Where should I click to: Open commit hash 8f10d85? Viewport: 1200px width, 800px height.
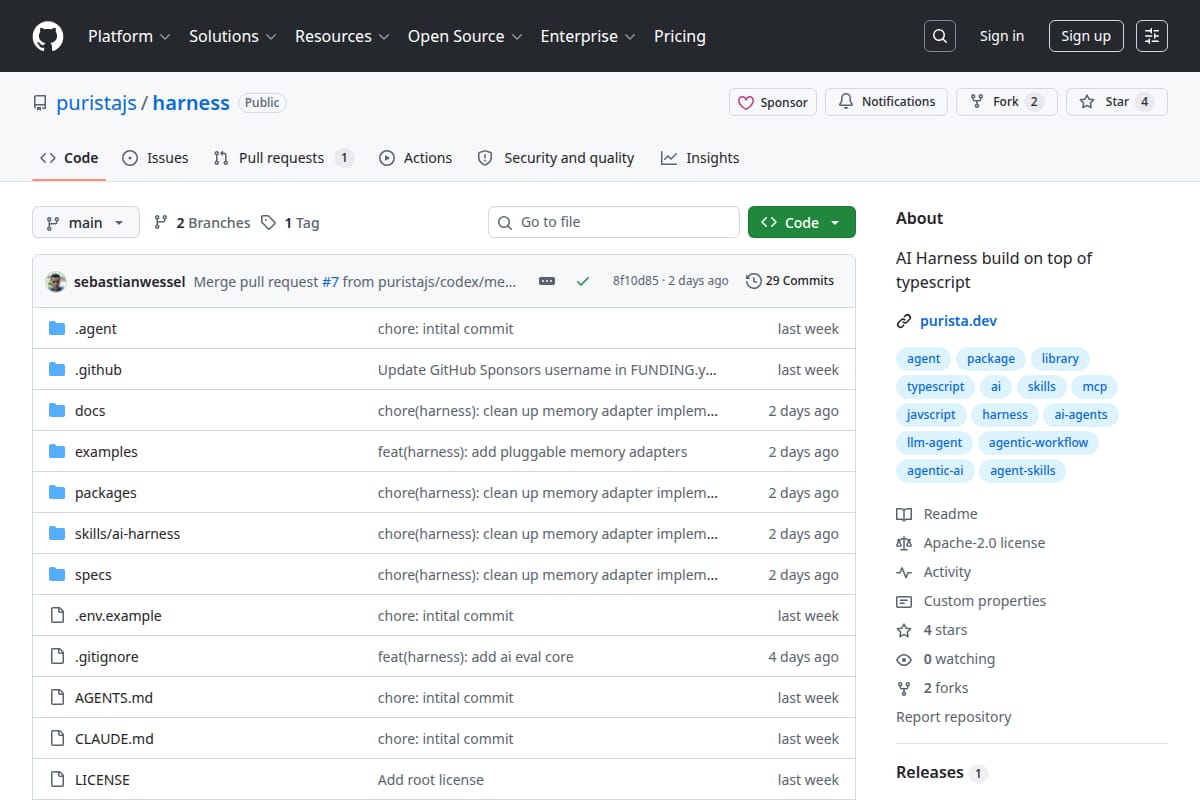coord(636,281)
